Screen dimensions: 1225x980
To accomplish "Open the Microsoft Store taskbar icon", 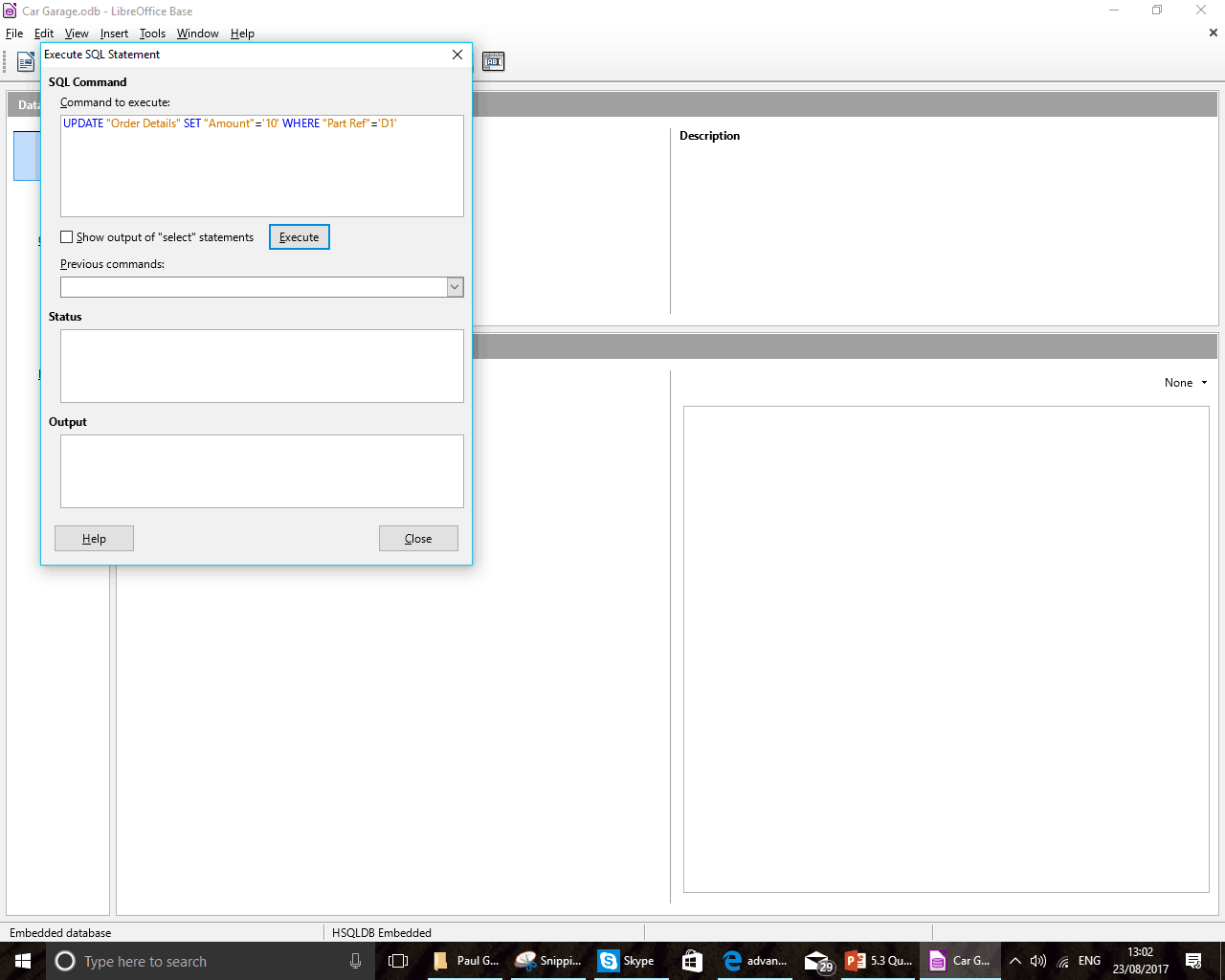I will (x=692, y=961).
